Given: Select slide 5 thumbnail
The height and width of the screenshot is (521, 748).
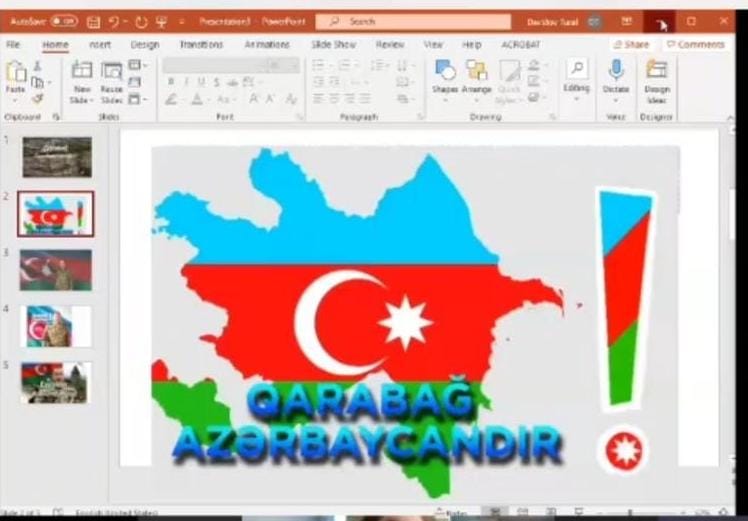Looking at the screenshot, I should 56,383.
